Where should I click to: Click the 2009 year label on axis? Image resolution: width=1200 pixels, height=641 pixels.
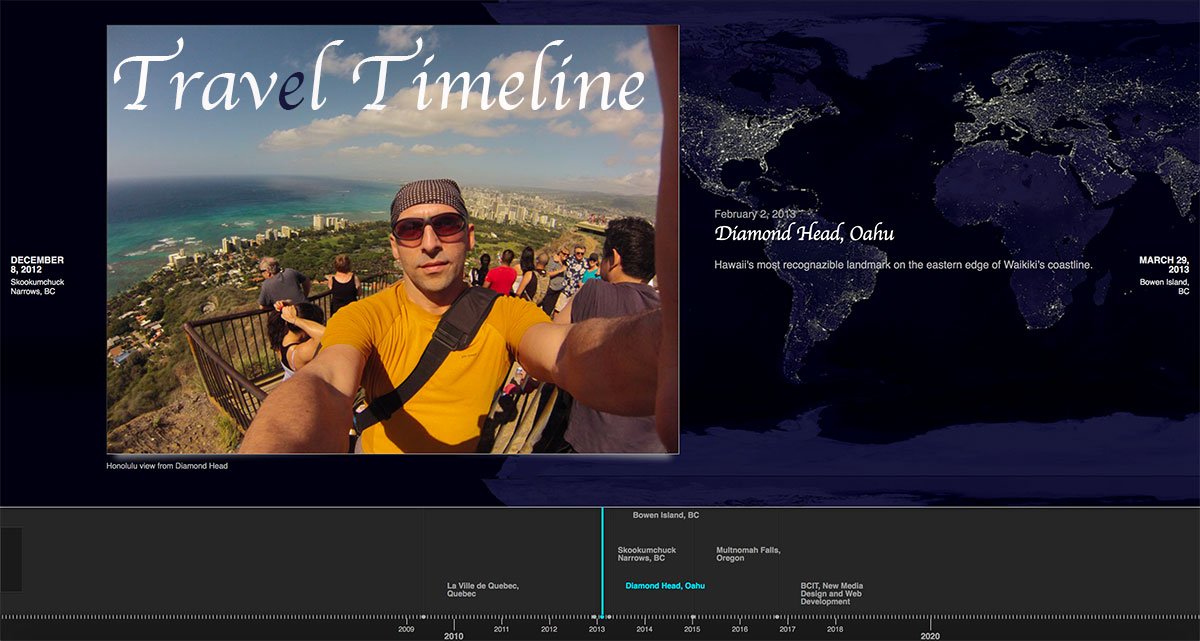(x=406, y=630)
